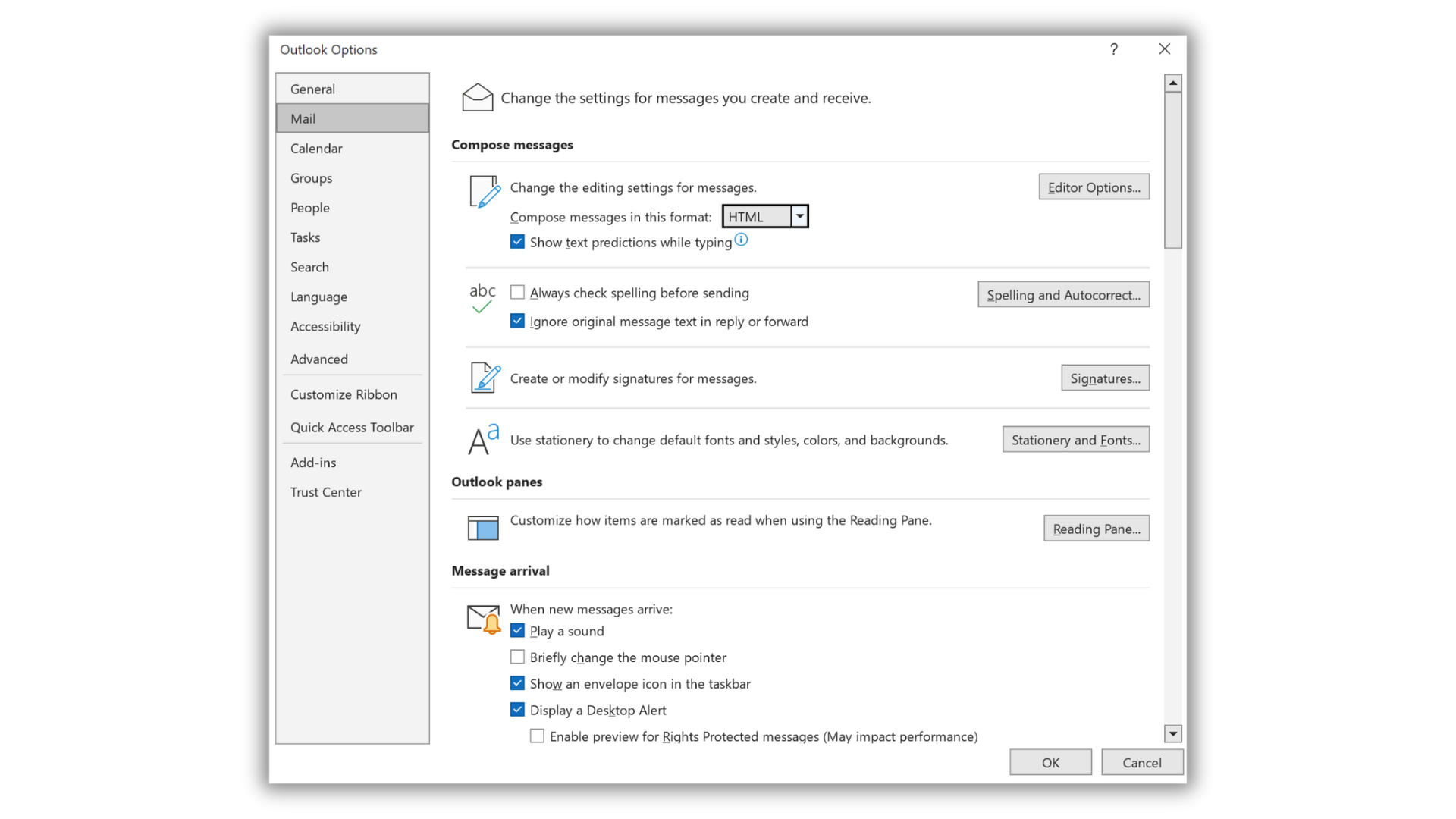Click the scrollbar down arrow
Viewport: 1456px width, 819px height.
[x=1172, y=733]
